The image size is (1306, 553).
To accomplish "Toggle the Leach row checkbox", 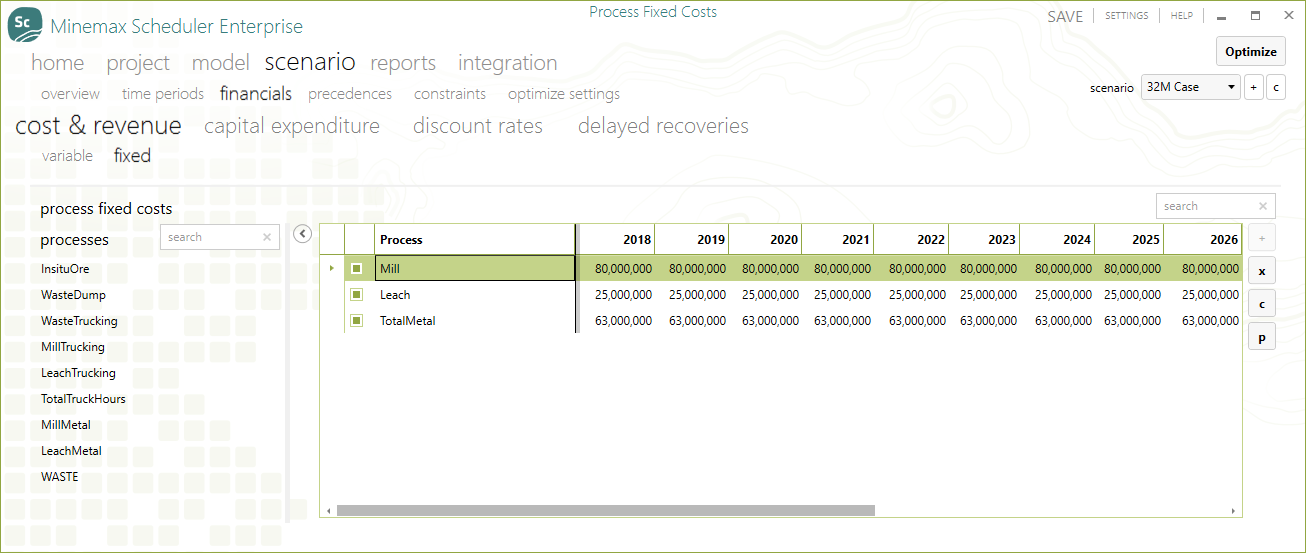I will click(x=357, y=294).
